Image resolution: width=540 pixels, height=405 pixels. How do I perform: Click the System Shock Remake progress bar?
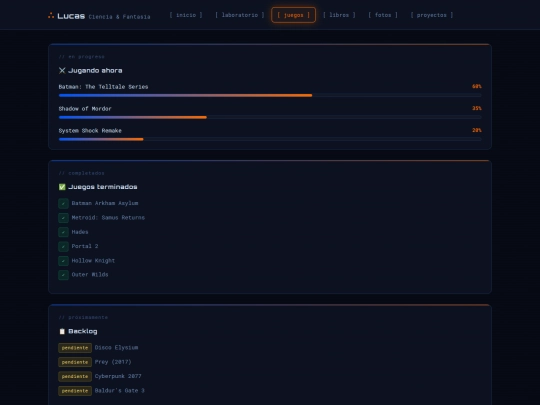[x=270, y=139]
